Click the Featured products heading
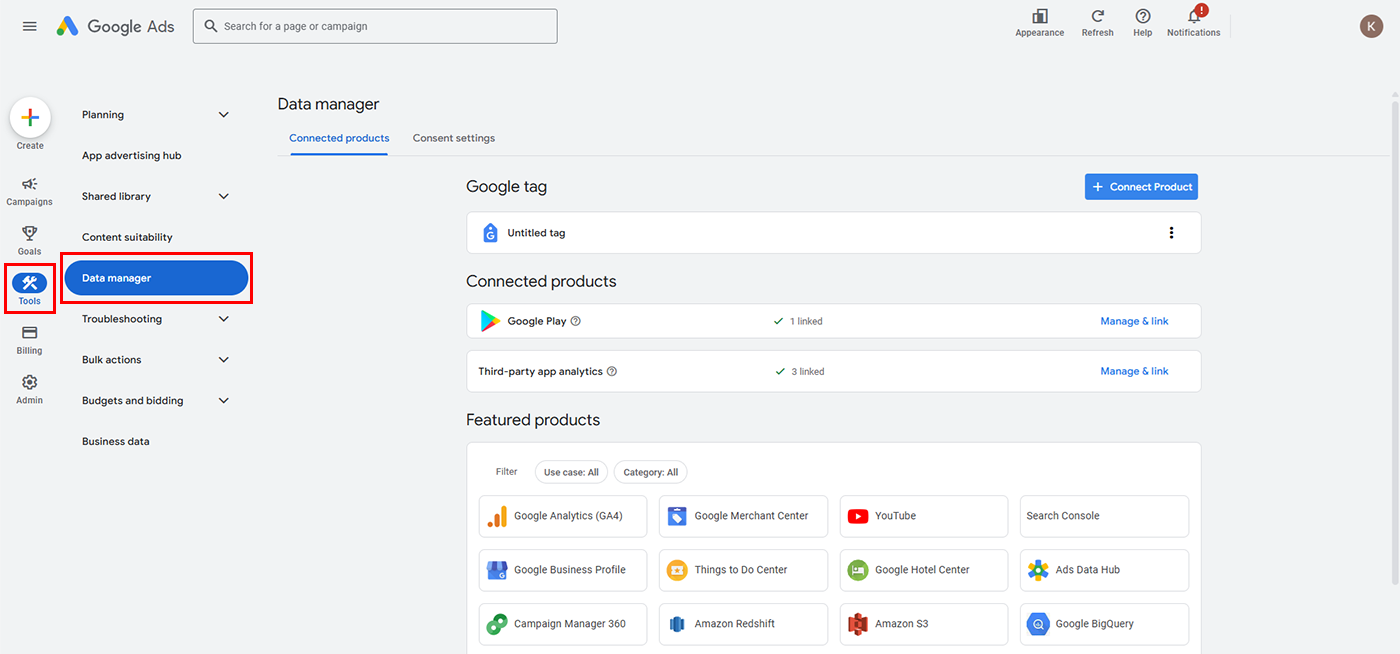 [533, 420]
